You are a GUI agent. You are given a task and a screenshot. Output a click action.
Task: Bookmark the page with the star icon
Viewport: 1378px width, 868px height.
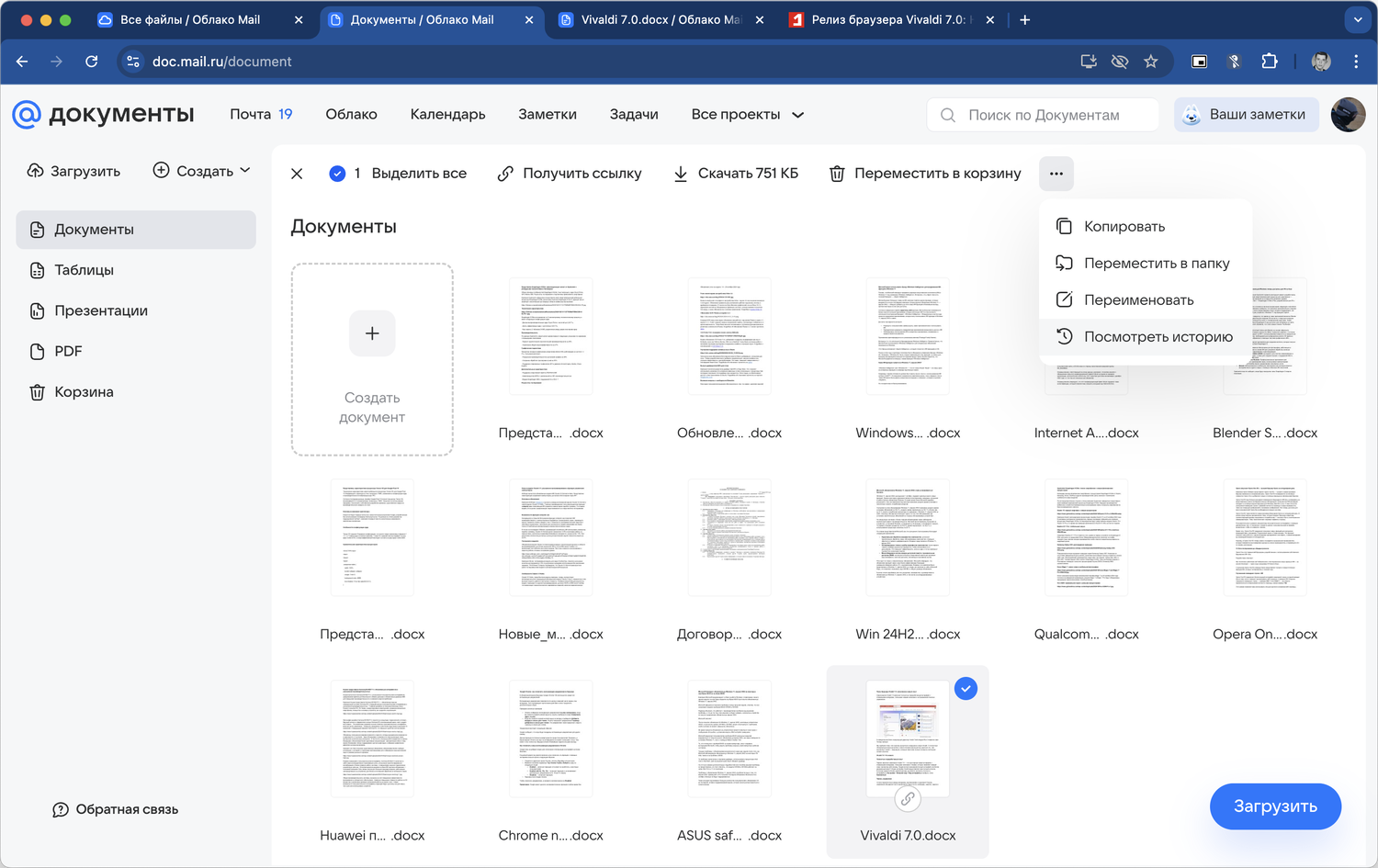[x=1150, y=62]
